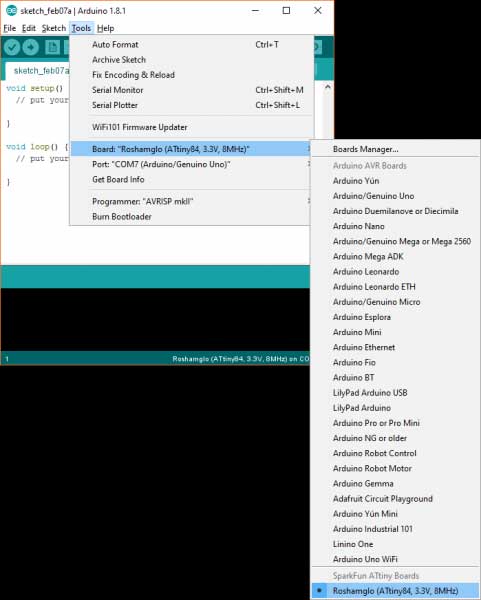Open the Sketch menu
The height and width of the screenshot is (600, 481).
[x=54, y=28]
